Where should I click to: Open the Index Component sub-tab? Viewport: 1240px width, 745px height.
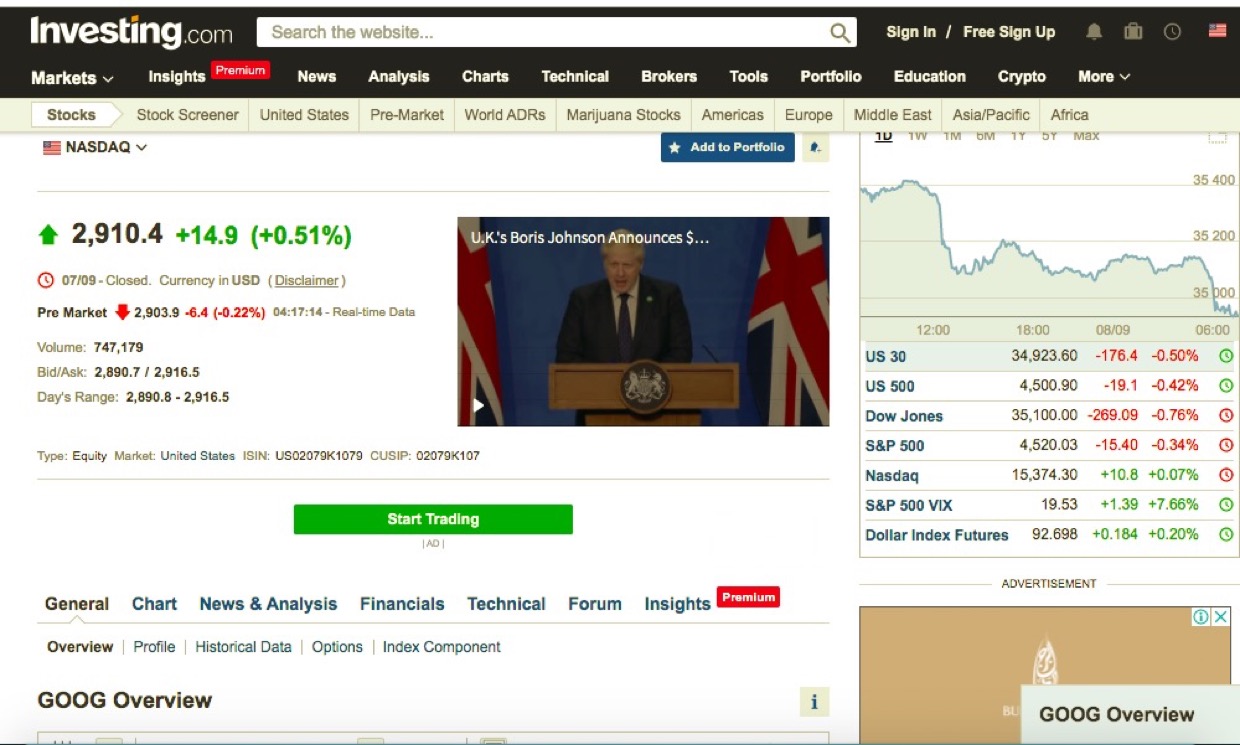coord(441,647)
